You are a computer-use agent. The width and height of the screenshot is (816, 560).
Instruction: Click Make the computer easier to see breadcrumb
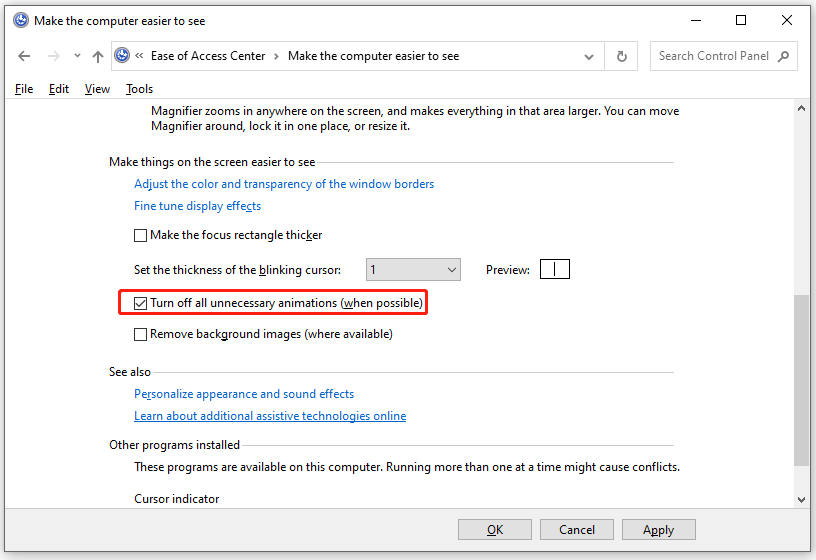click(x=374, y=56)
